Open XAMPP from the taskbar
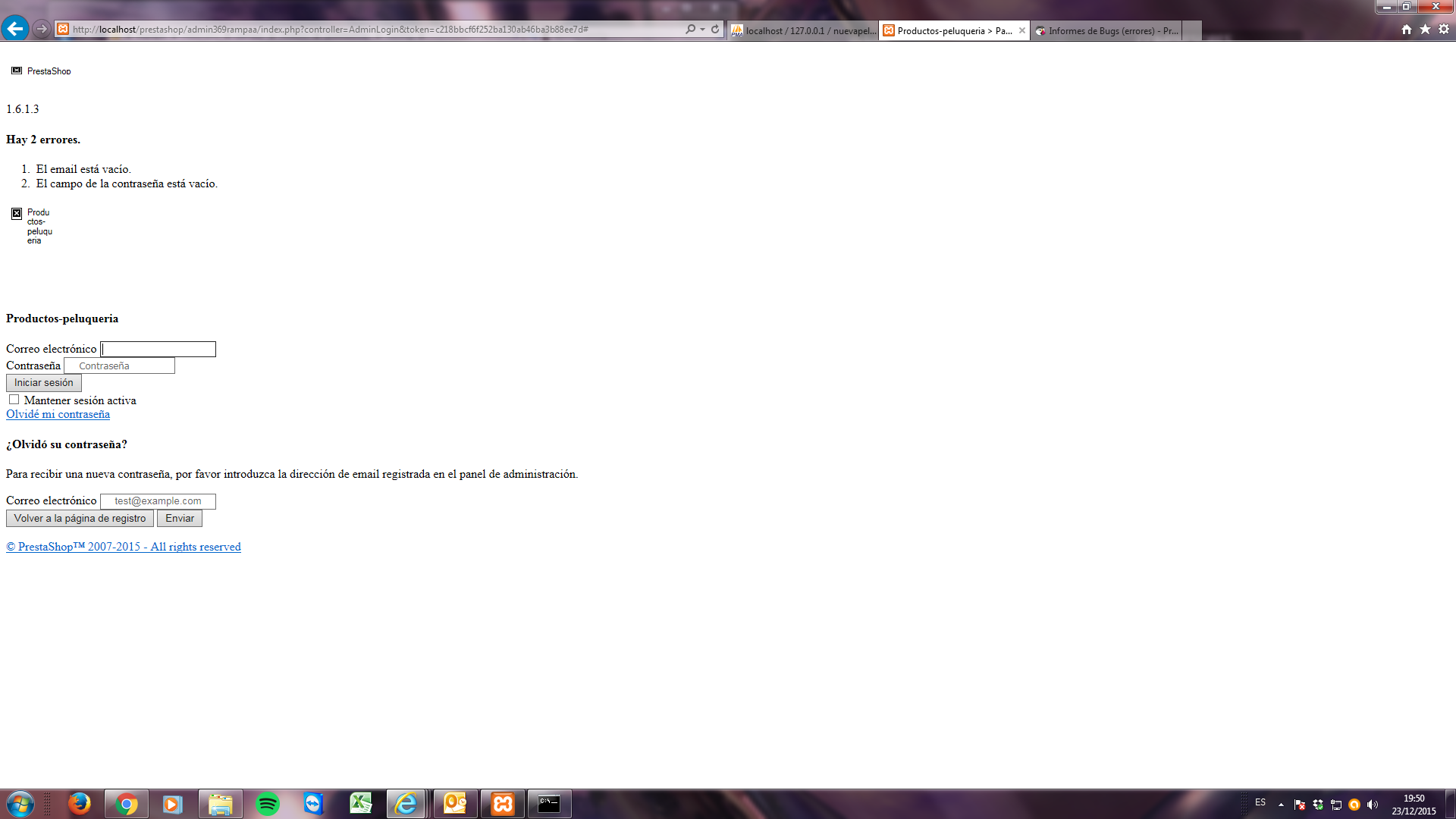The height and width of the screenshot is (819, 1456). point(503,804)
